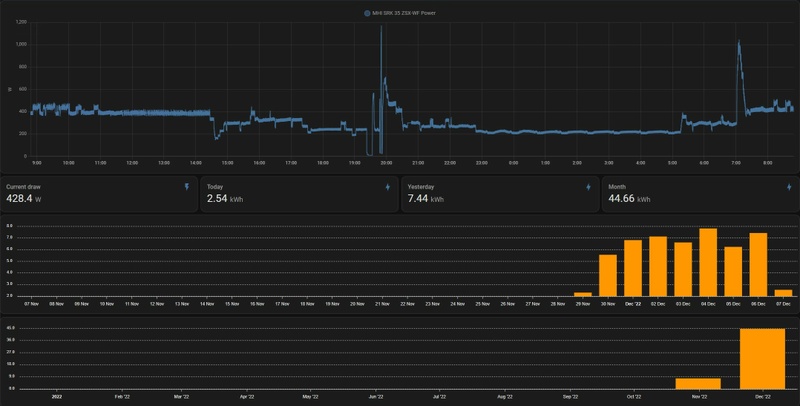Click the 8:00 label on the power time axis
The width and height of the screenshot is (800, 406).
point(767,163)
